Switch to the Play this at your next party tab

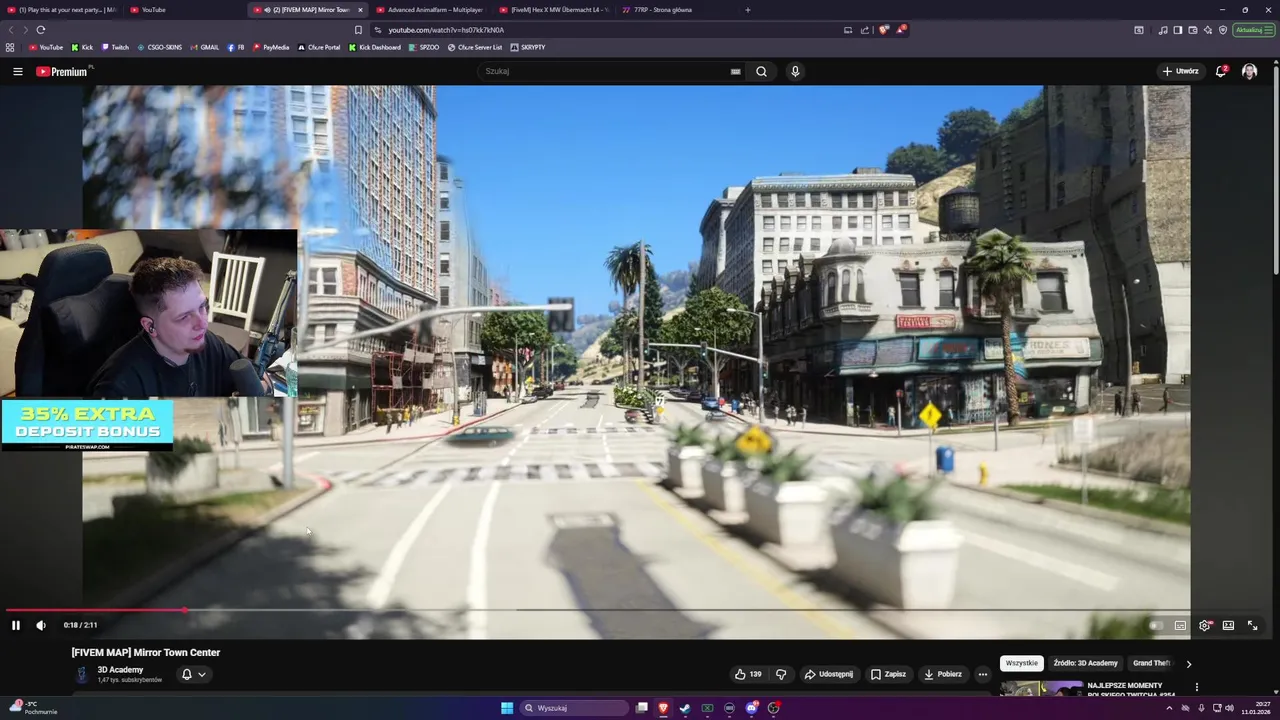point(61,10)
